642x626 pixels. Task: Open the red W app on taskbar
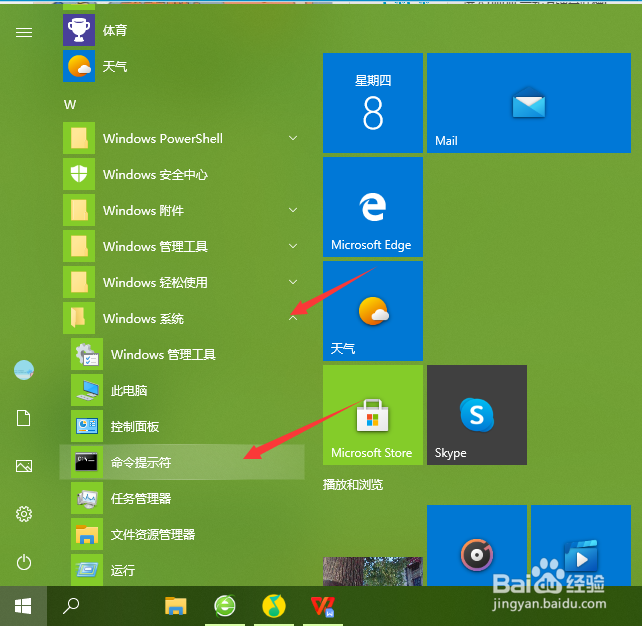(x=323, y=606)
